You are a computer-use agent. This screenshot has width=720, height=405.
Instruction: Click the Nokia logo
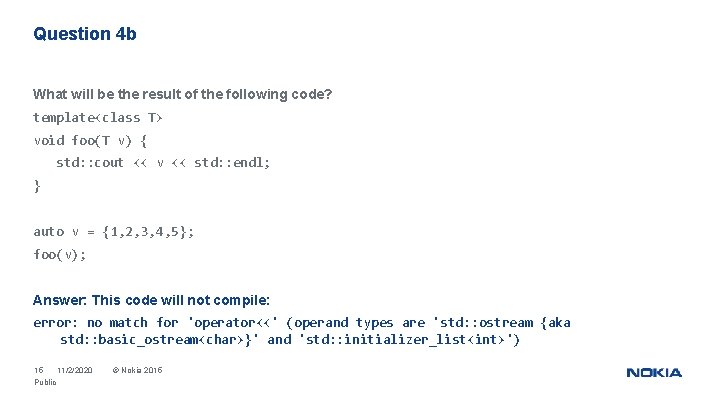coord(654,373)
